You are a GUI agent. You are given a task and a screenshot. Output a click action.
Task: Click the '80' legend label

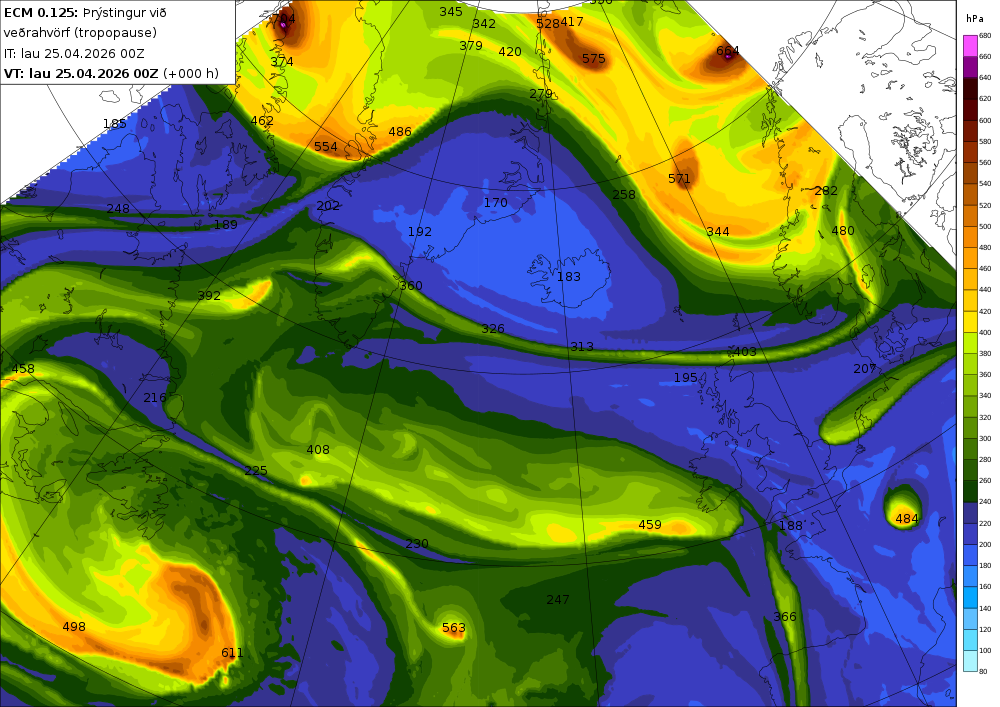(x=983, y=671)
